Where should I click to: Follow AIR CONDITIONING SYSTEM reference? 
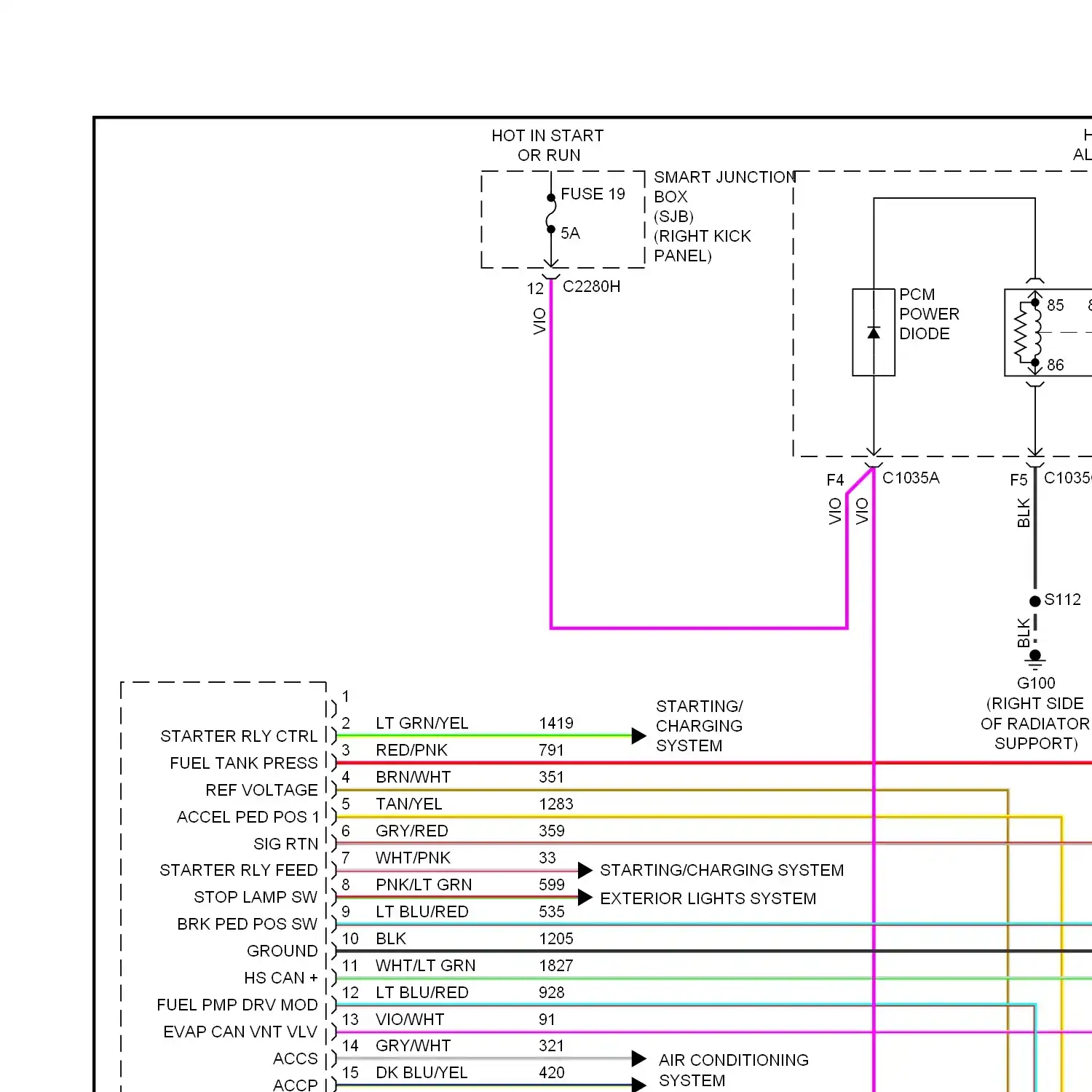click(734, 1070)
